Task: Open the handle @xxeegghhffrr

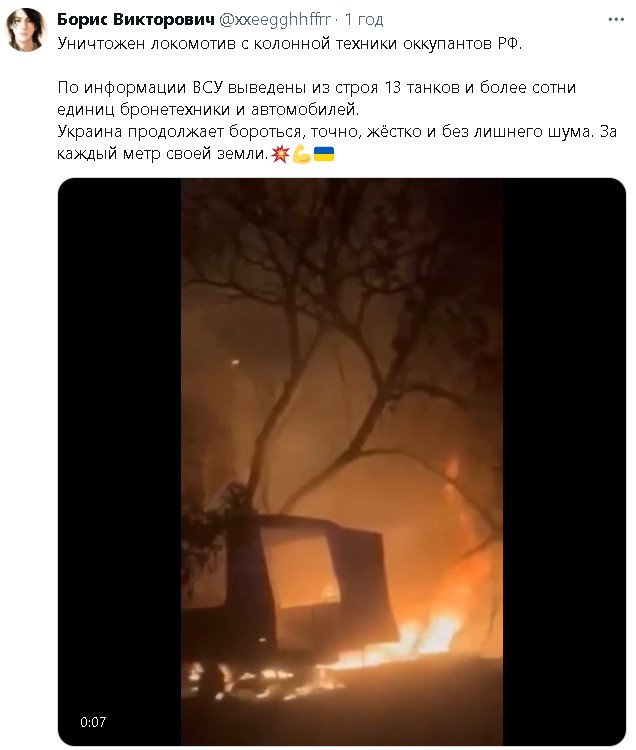Action: [x=274, y=20]
